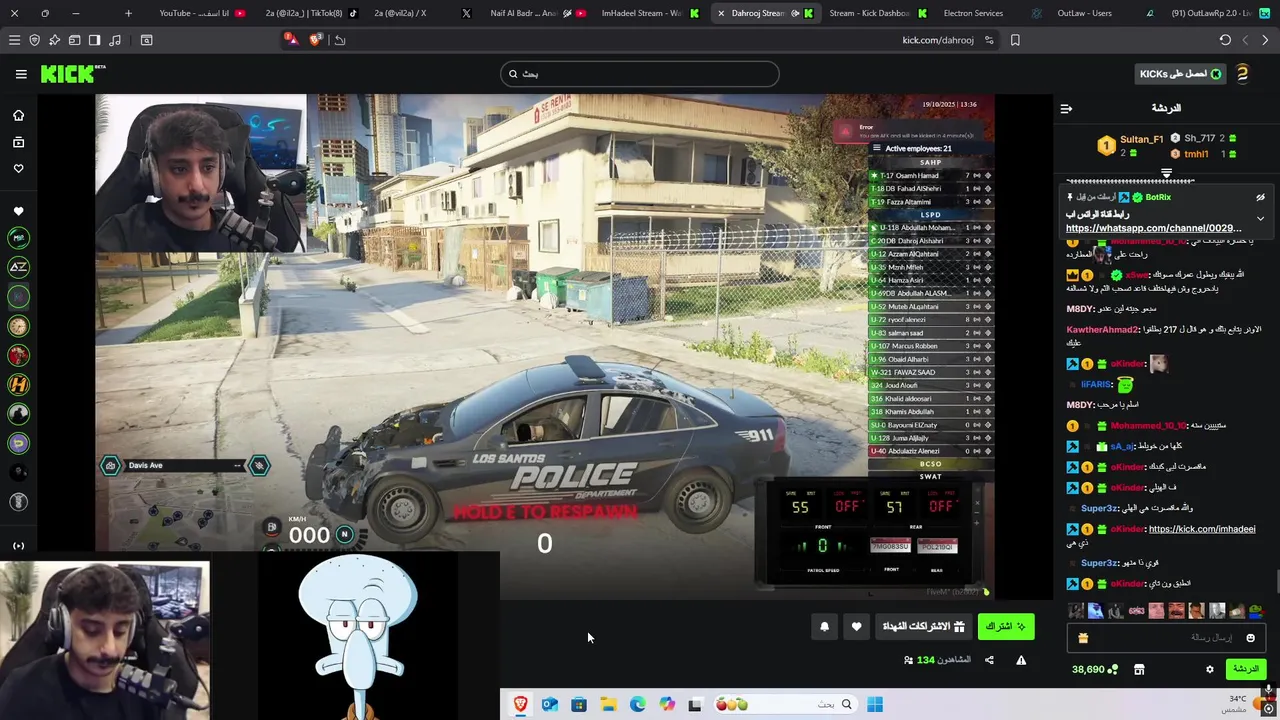Screen dimensions: 1280x720
Task: Toggle browser sidebar panel icon
Action: point(94,40)
